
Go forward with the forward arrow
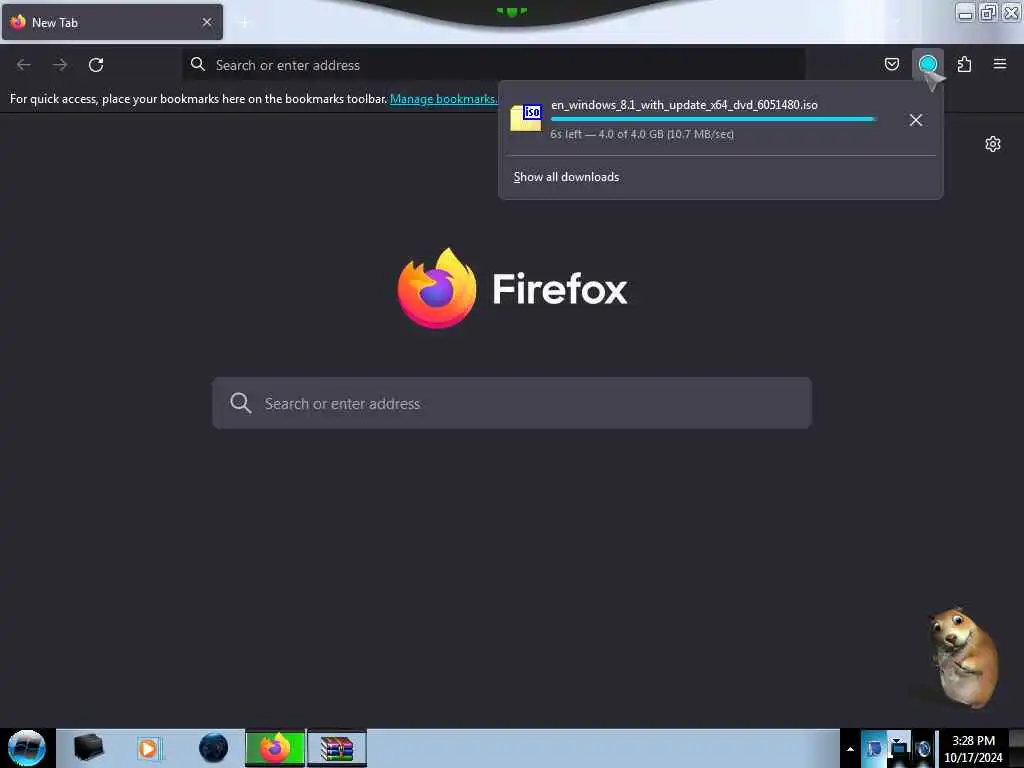pyautogui.click(x=60, y=65)
